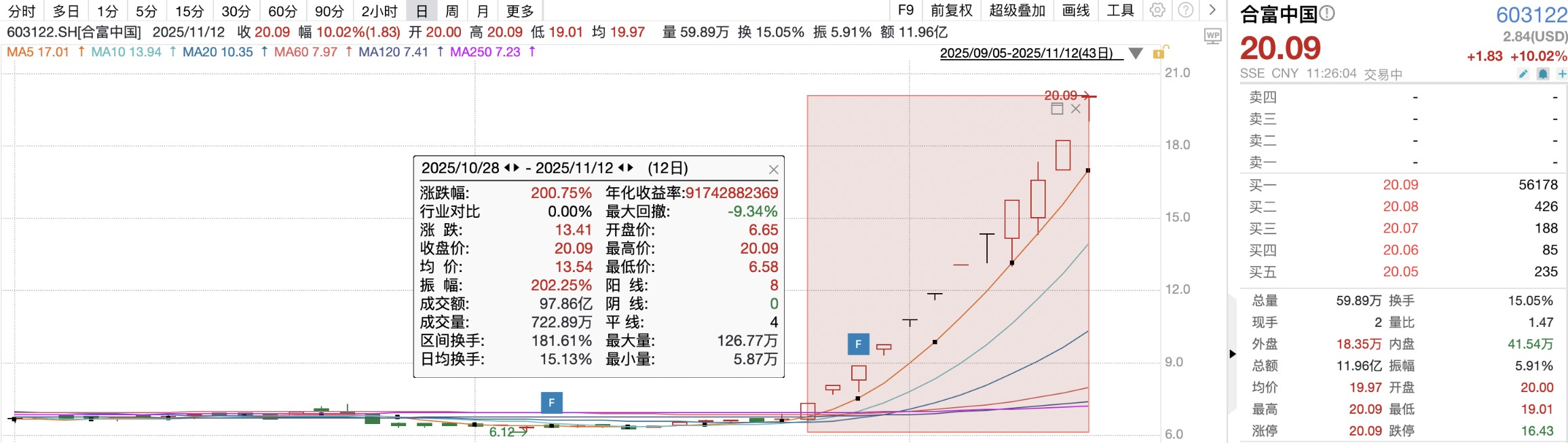Select the 5分 period tab
The width and height of the screenshot is (1568, 443).
click(x=147, y=11)
